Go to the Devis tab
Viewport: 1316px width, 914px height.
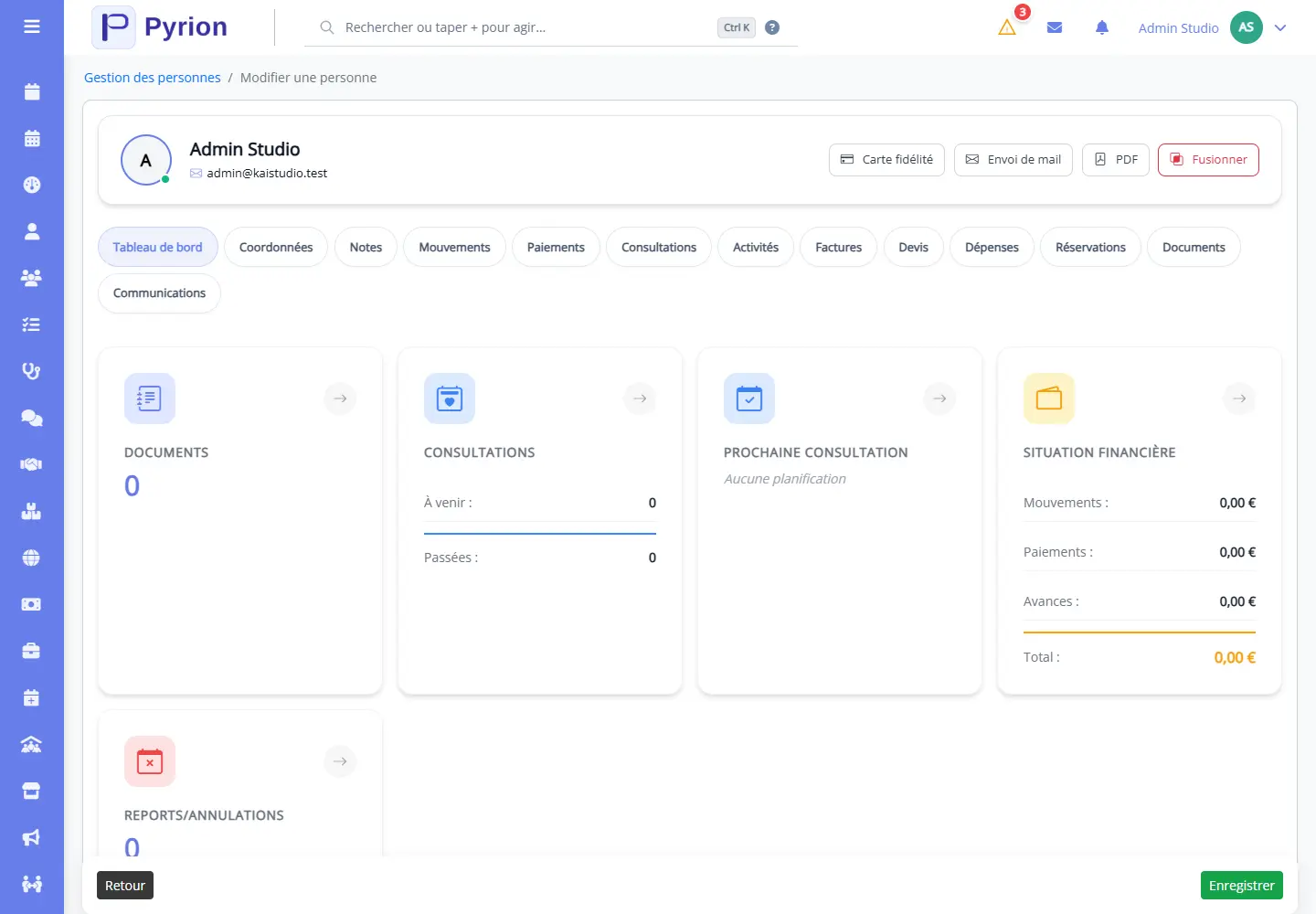(x=913, y=247)
